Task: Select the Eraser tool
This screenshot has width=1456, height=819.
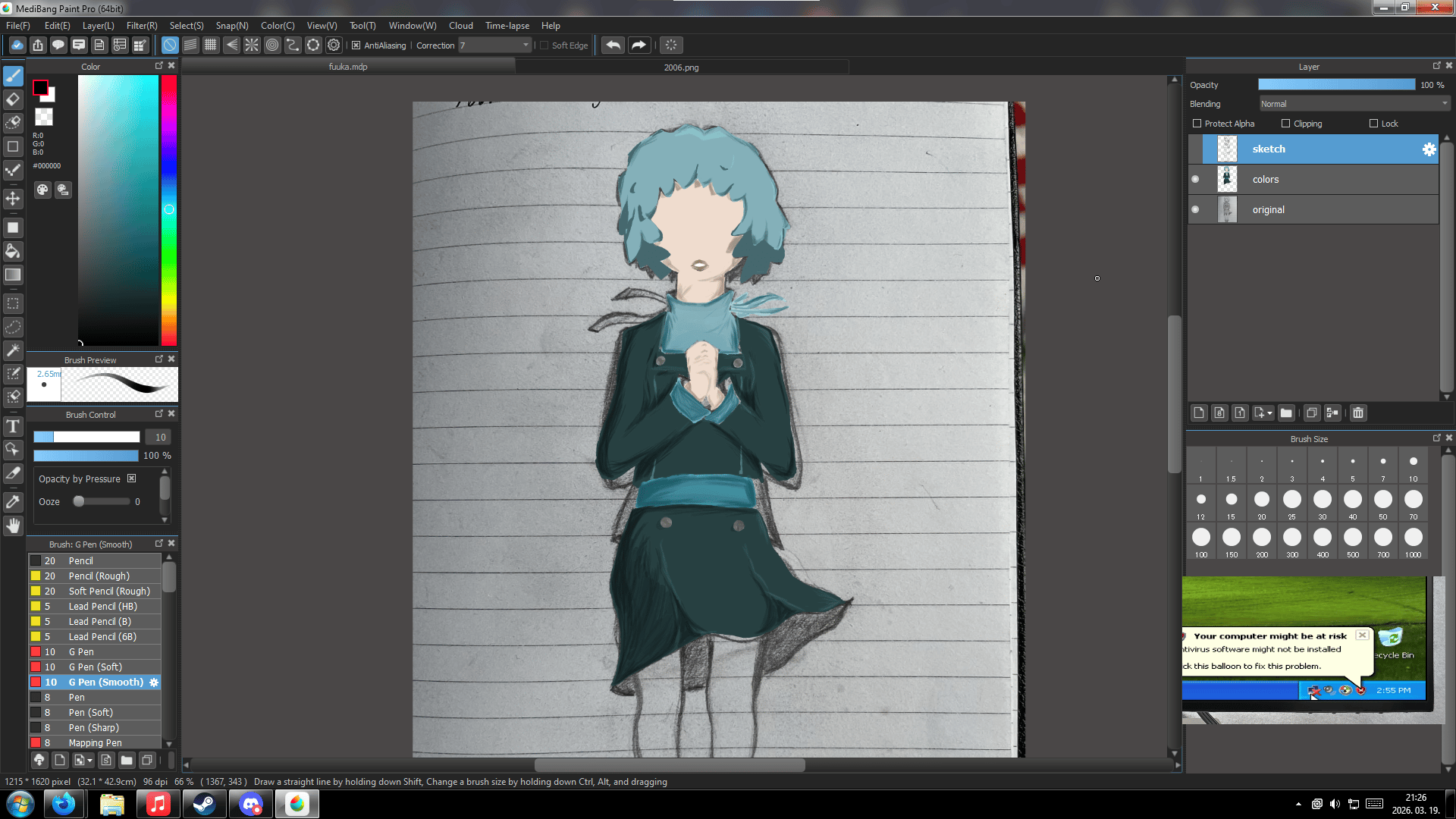Action: (13, 99)
